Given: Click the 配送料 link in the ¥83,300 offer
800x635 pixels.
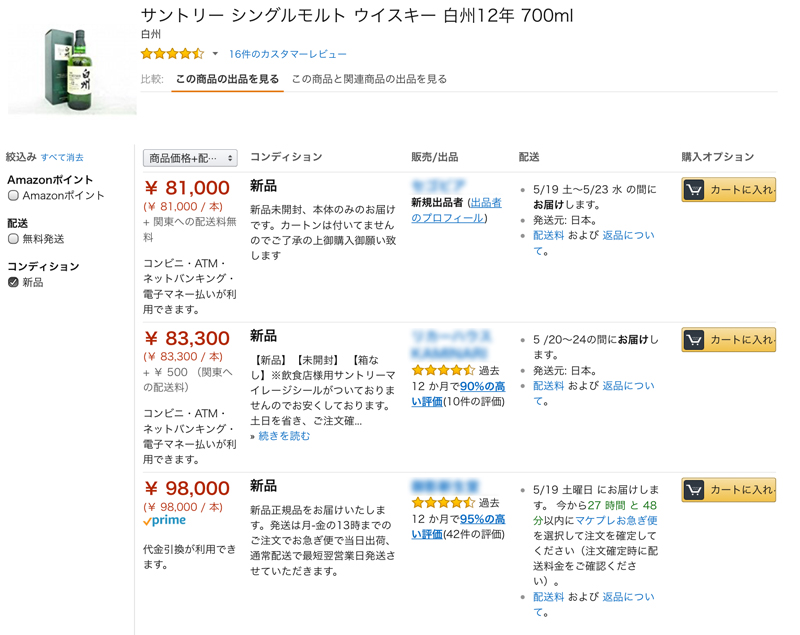Looking at the screenshot, I should (548, 386).
